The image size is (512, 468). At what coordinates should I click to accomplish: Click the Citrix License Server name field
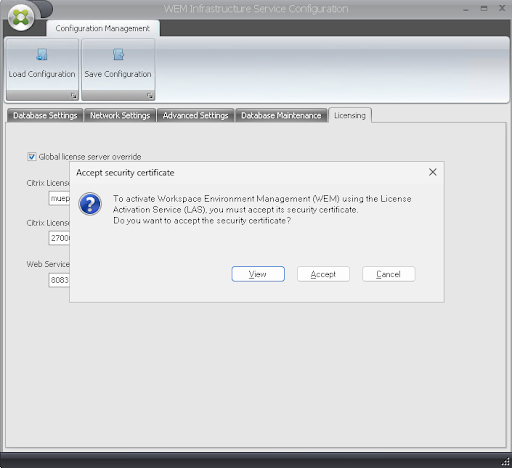coord(59,198)
